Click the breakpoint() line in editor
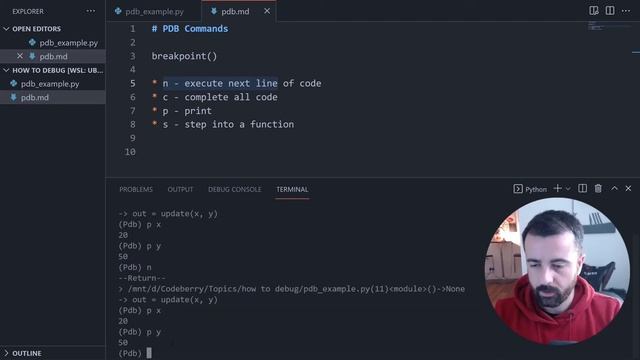640x360 pixels. 184,56
